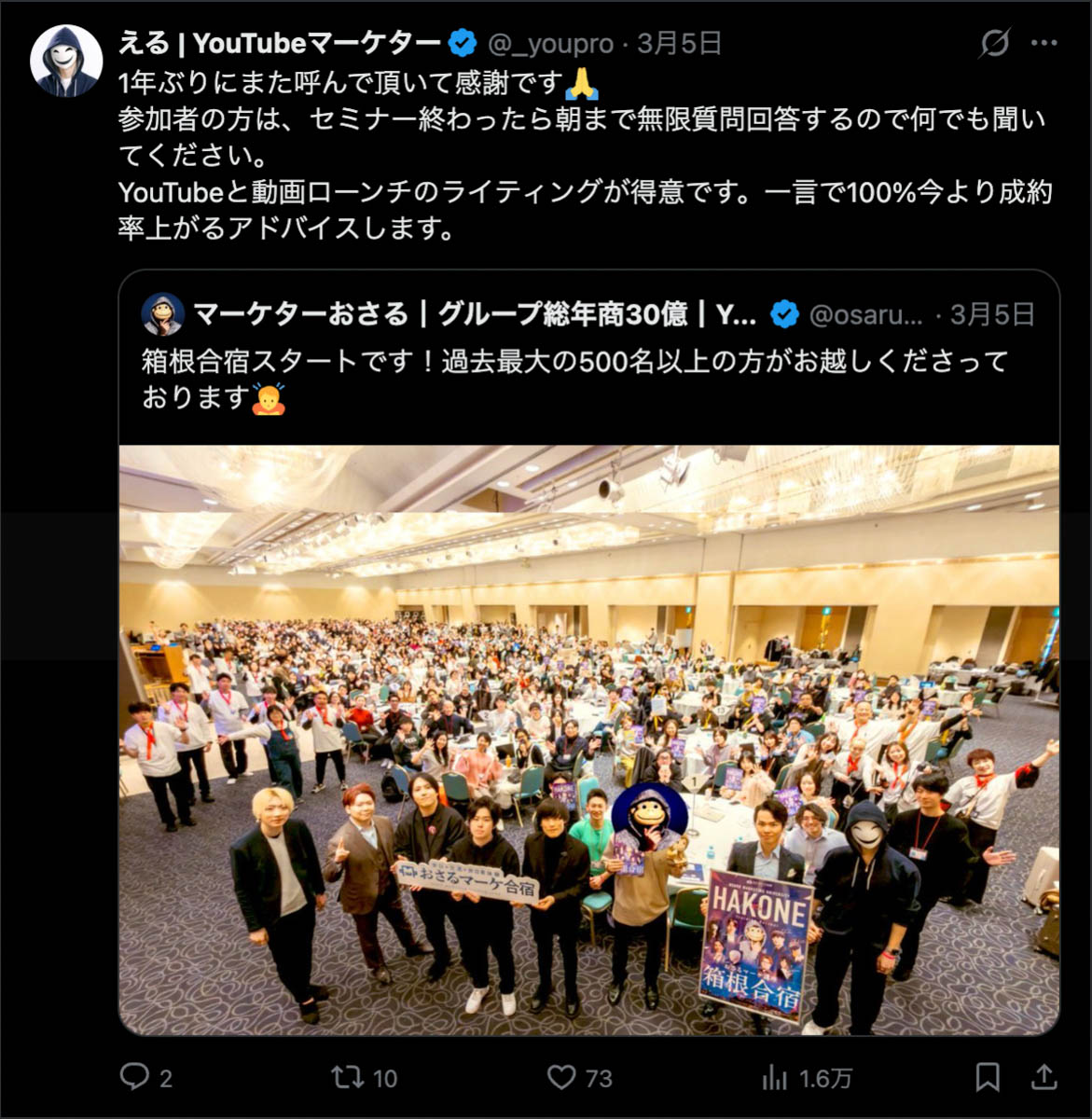Viewport: 1092px width, 1119px height.
Task: Open the @_youpro handle link
Action: (551, 43)
